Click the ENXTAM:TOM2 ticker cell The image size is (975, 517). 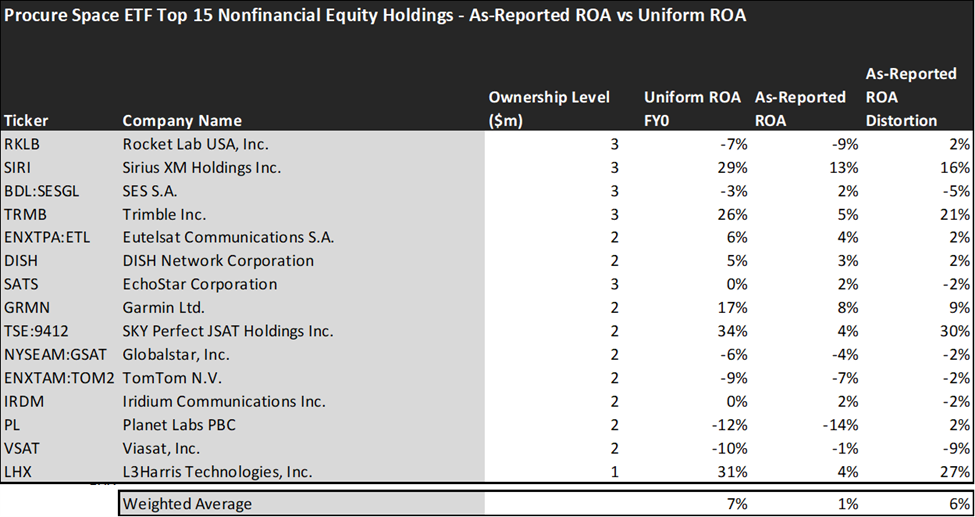pos(58,379)
